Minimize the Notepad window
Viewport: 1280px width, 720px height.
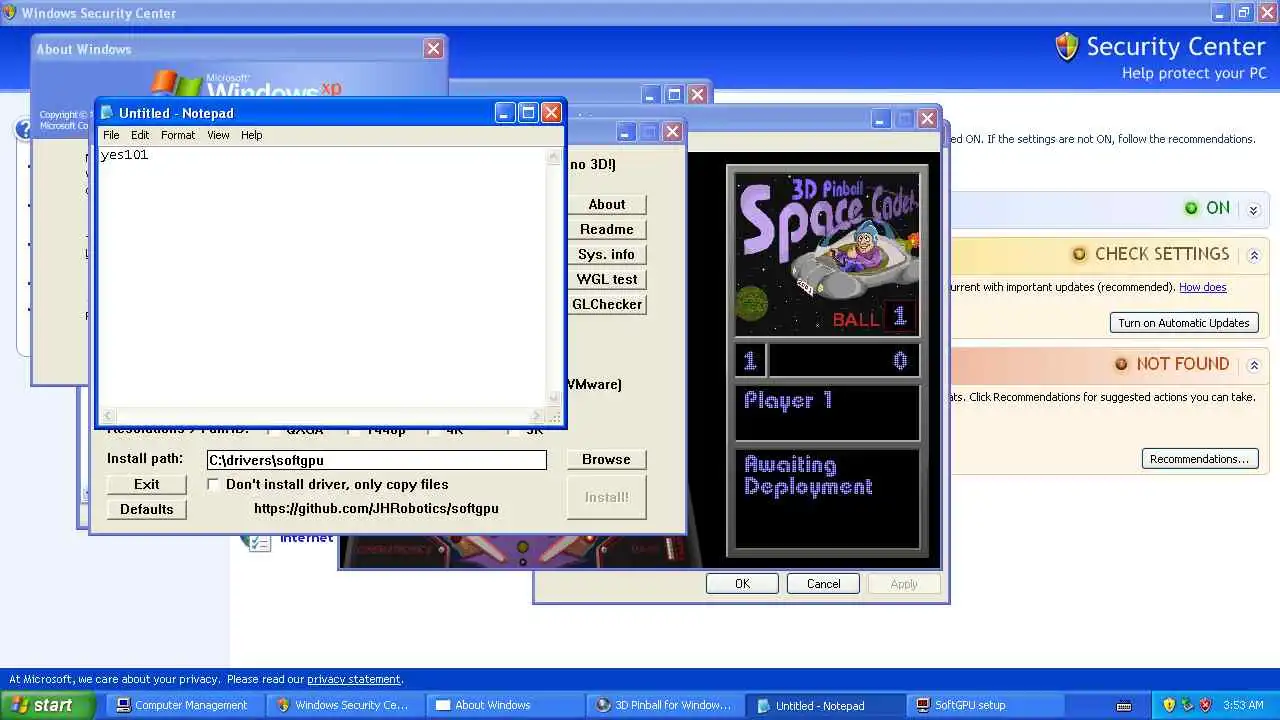tap(505, 113)
